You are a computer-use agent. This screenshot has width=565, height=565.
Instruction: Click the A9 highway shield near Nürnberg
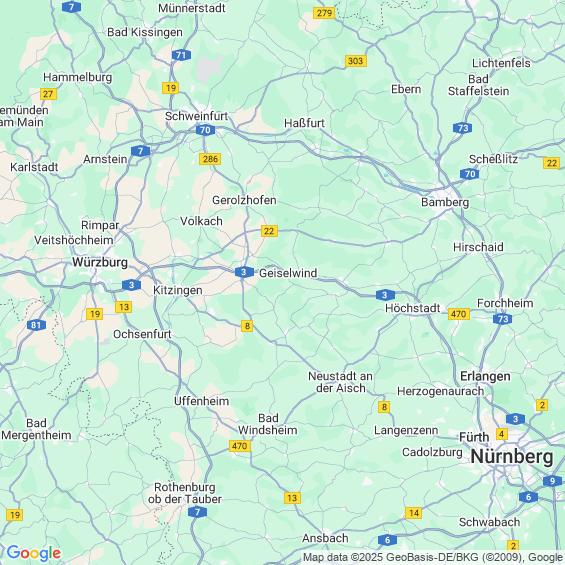[552, 481]
